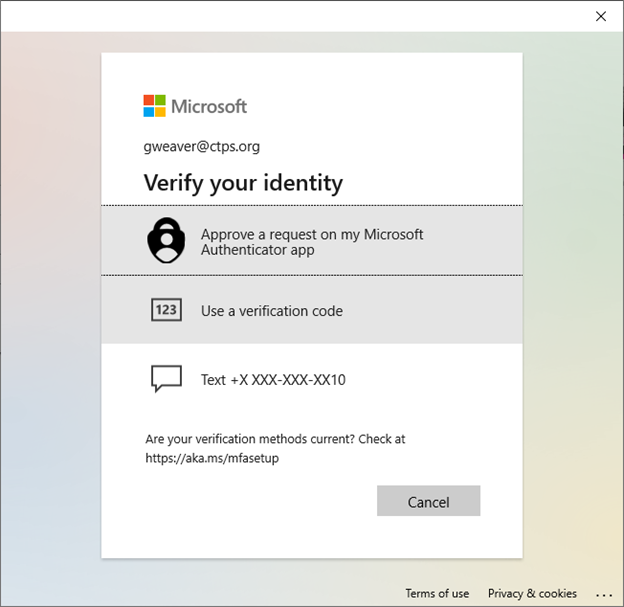
Task: Click the gweaver@ctps.org account text
Action: pos(202,146)
